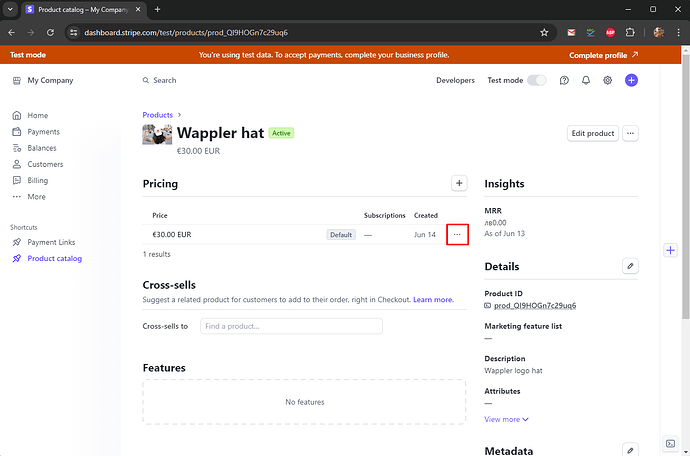Image resolution: width=690 pixels, height=456 pixels.
Task: Open settings gear icon
Action: [607, 81]
